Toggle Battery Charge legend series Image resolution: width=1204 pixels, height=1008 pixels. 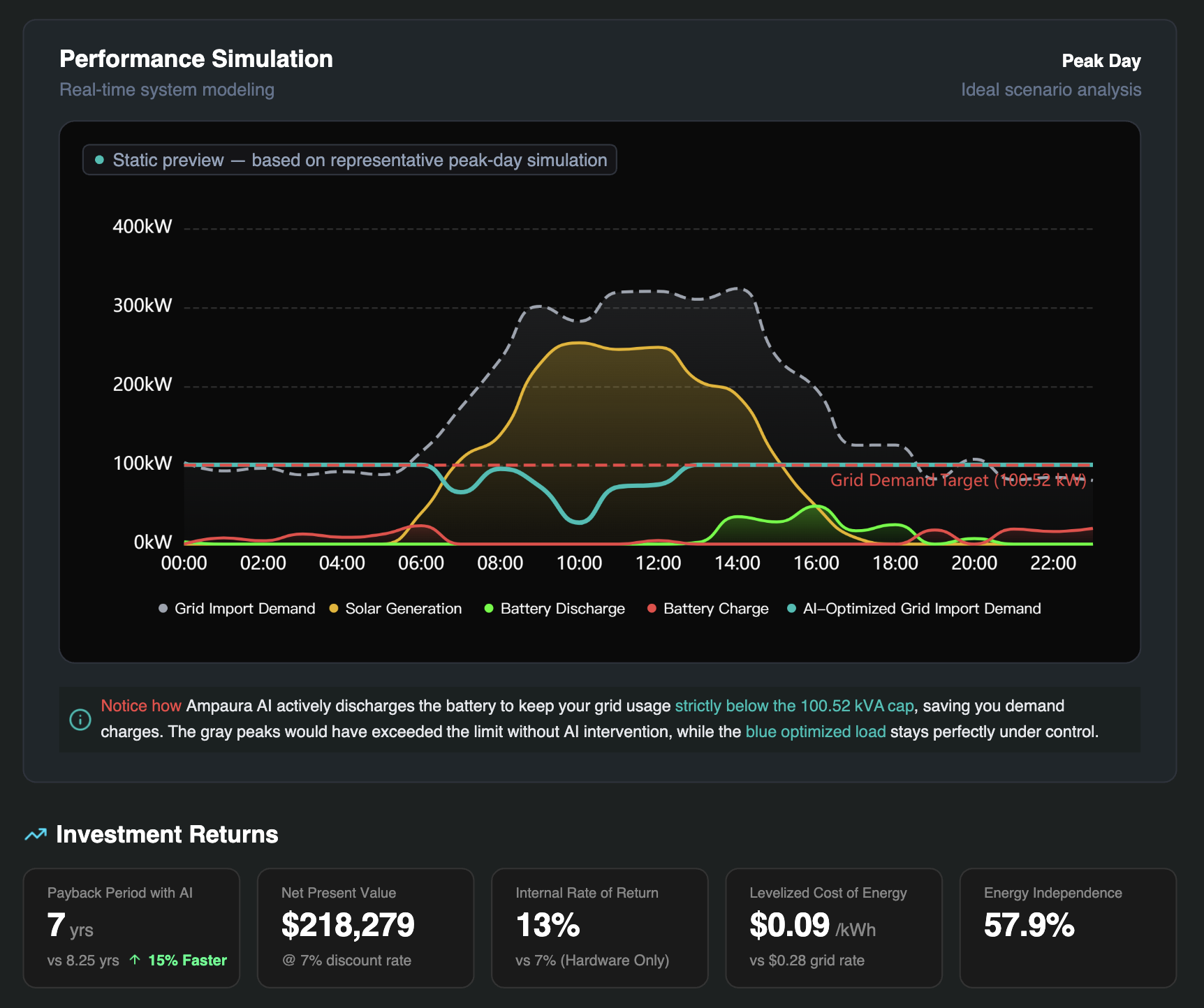click(x=707, y=609)
